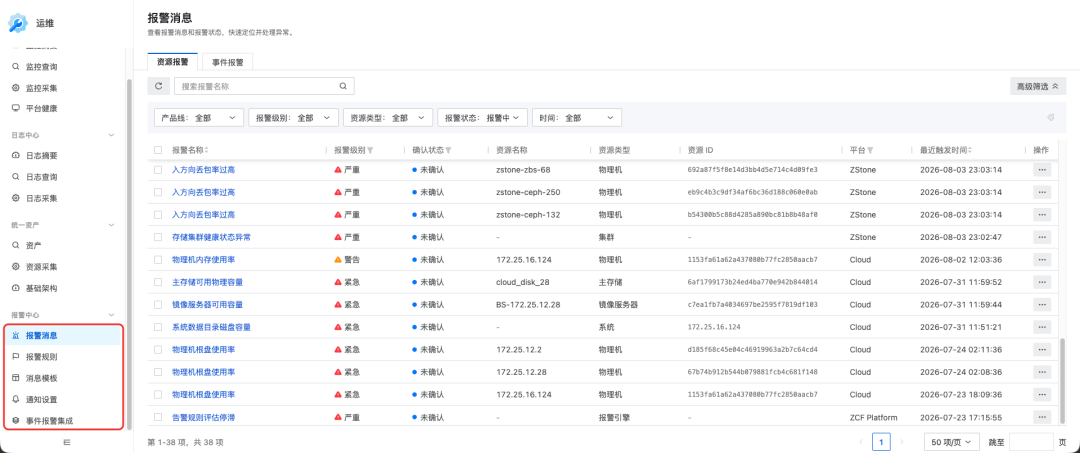The height and width of the screenshot is (453, 1080).
Task: Tick the checkbox for the zstone-ceph-132 row
Action: coord(158,214)
